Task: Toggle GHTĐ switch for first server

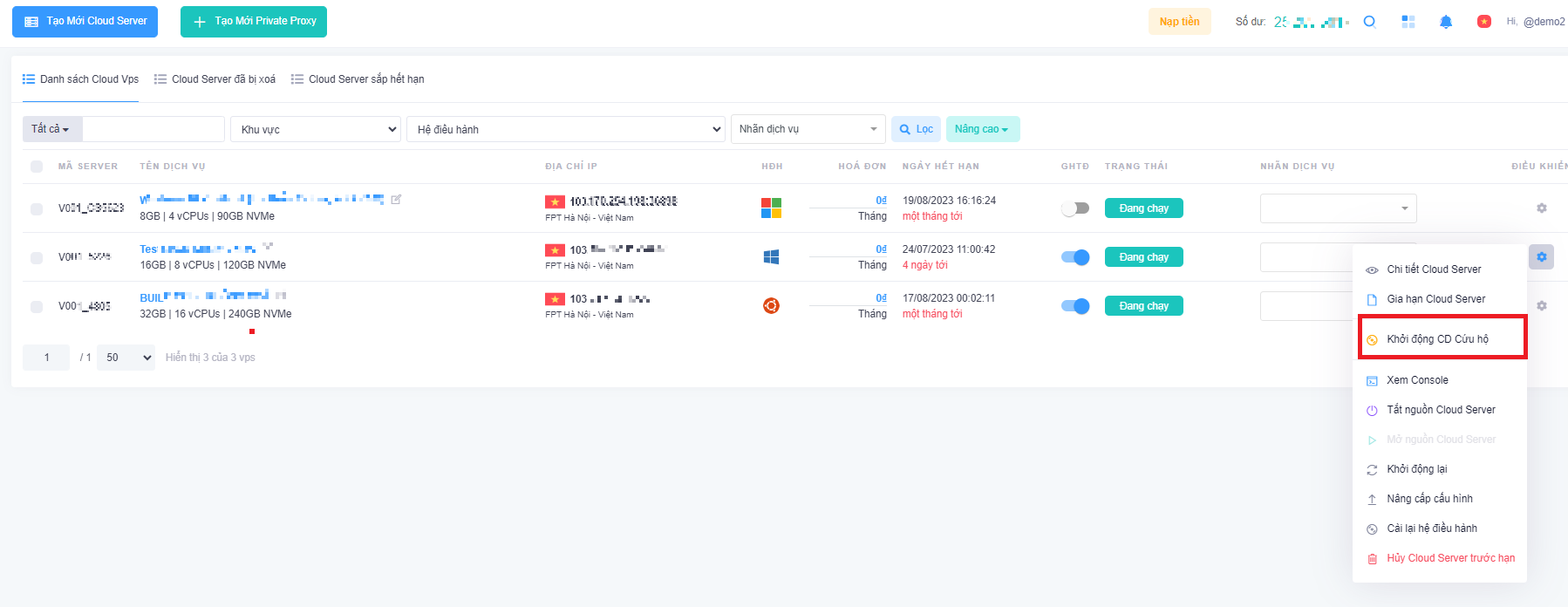Action: (1075, 208)
